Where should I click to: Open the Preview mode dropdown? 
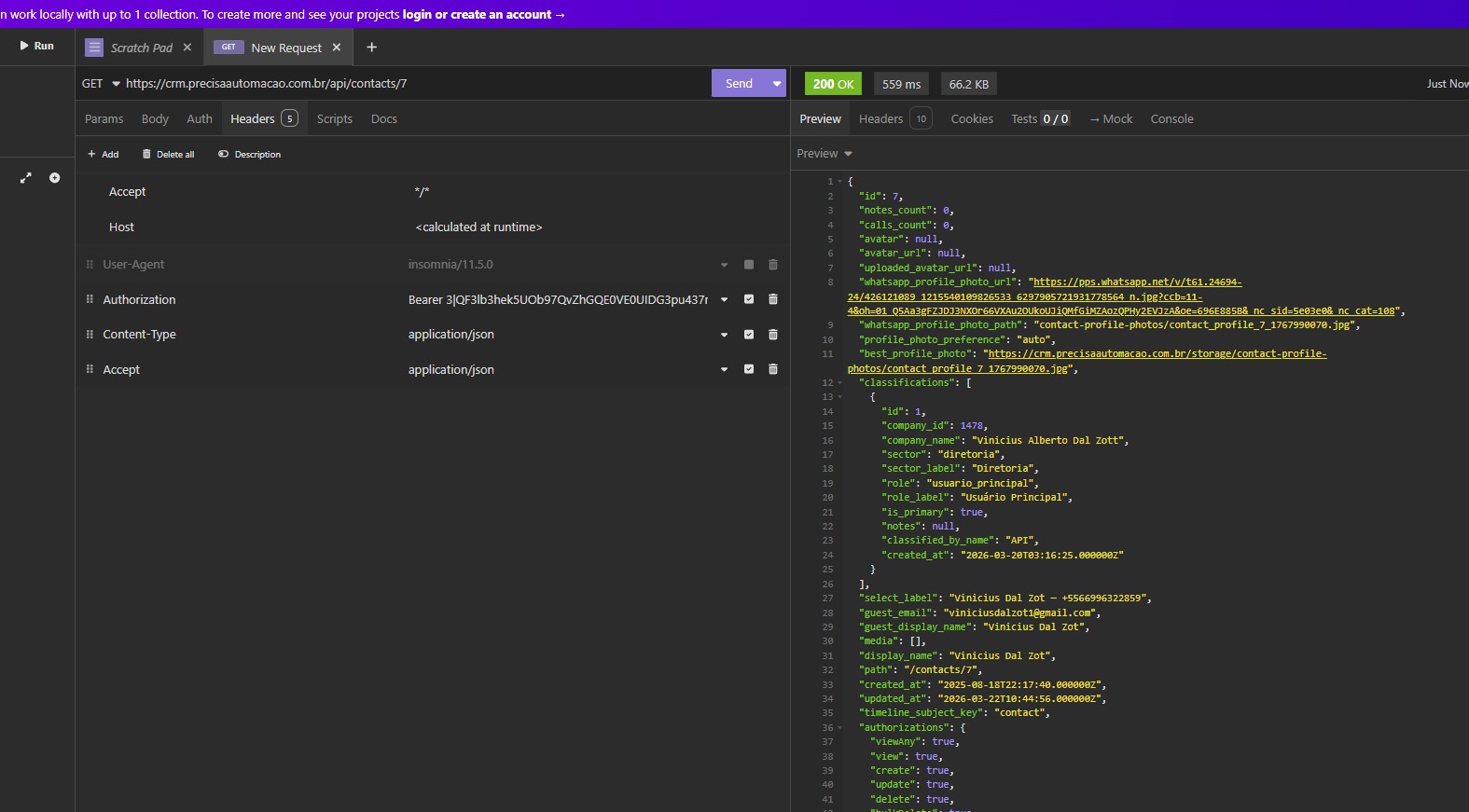(825, 154)
